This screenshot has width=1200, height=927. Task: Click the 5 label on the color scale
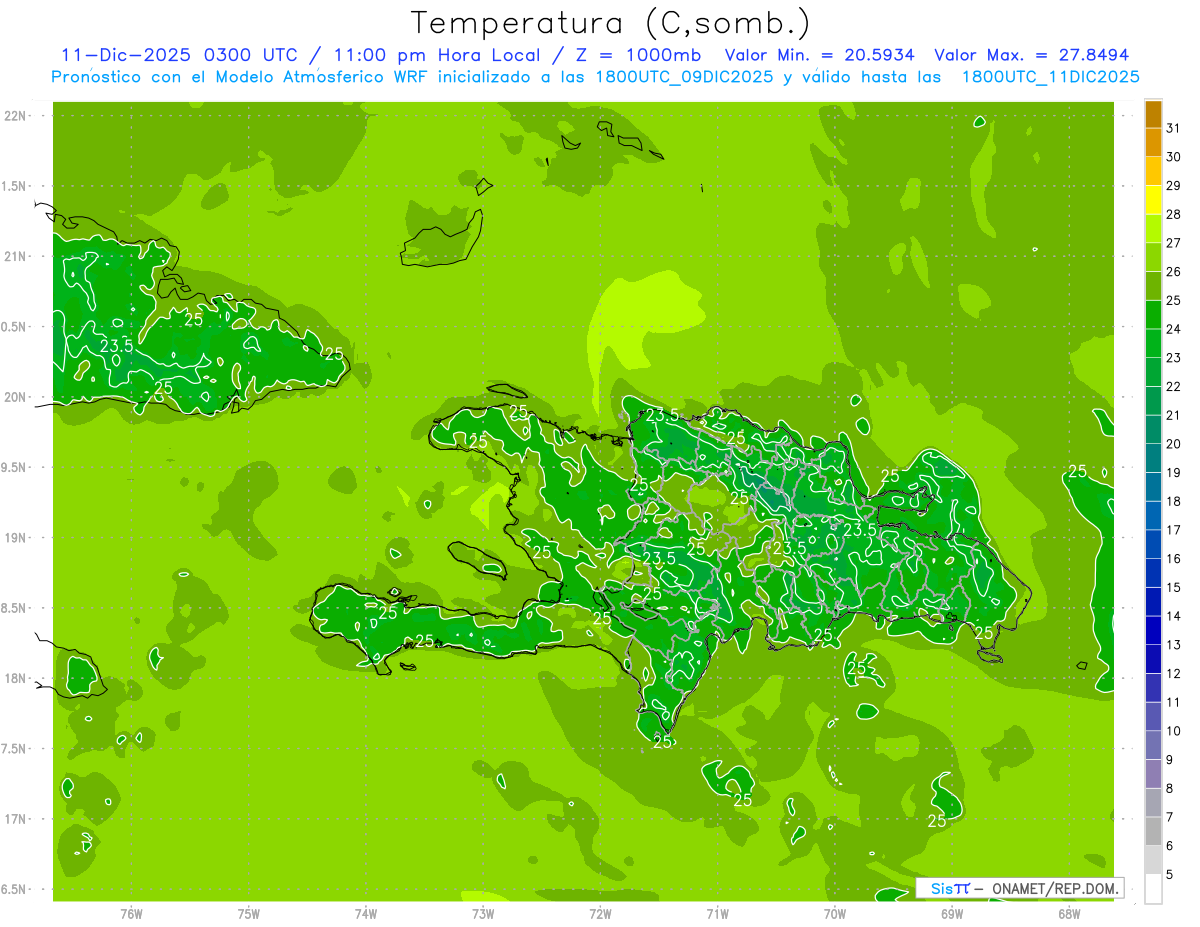[1171, 875]
